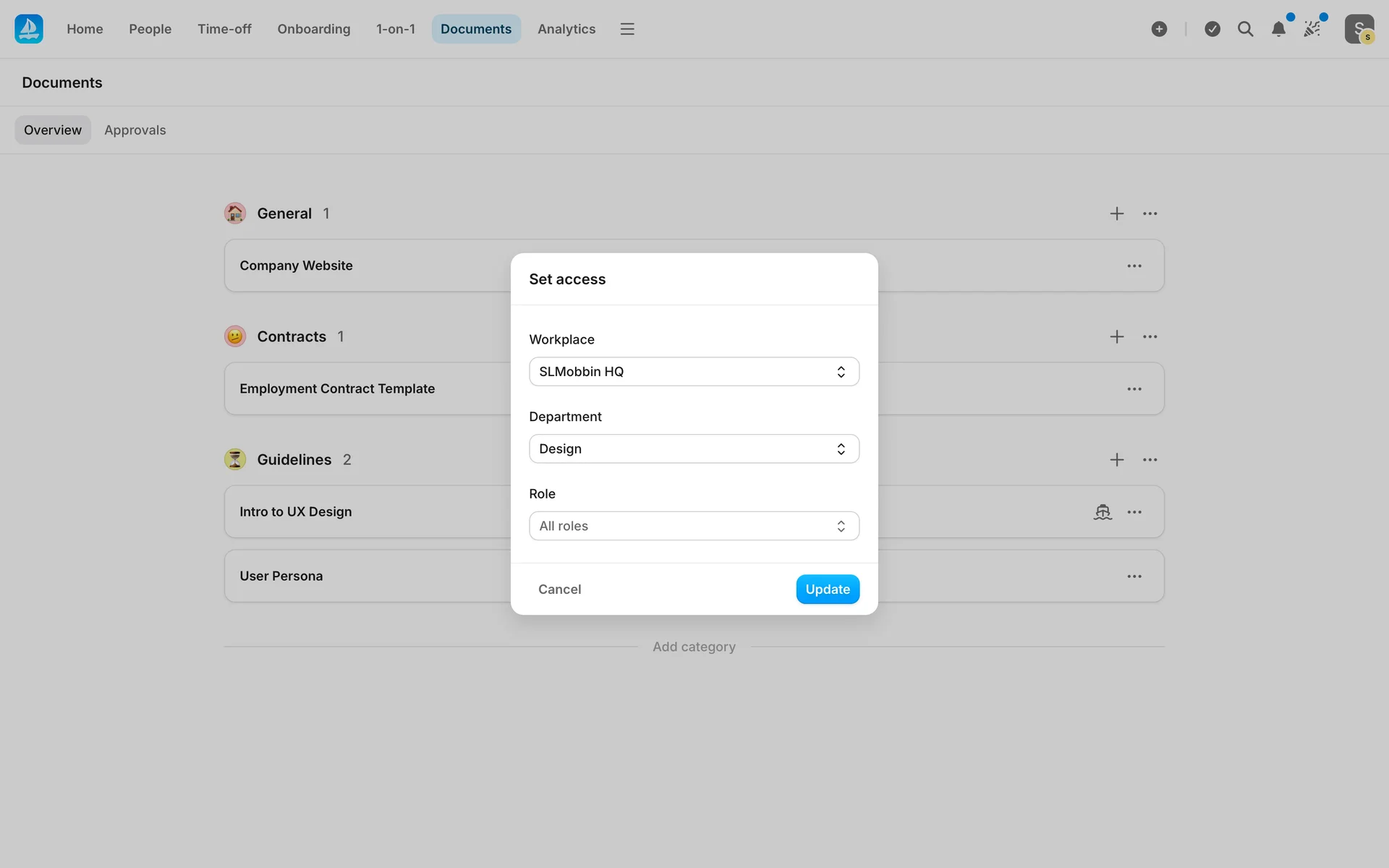
Task: Add a document to the General category
Action: pyautogui.click(x=1117, y=213)
